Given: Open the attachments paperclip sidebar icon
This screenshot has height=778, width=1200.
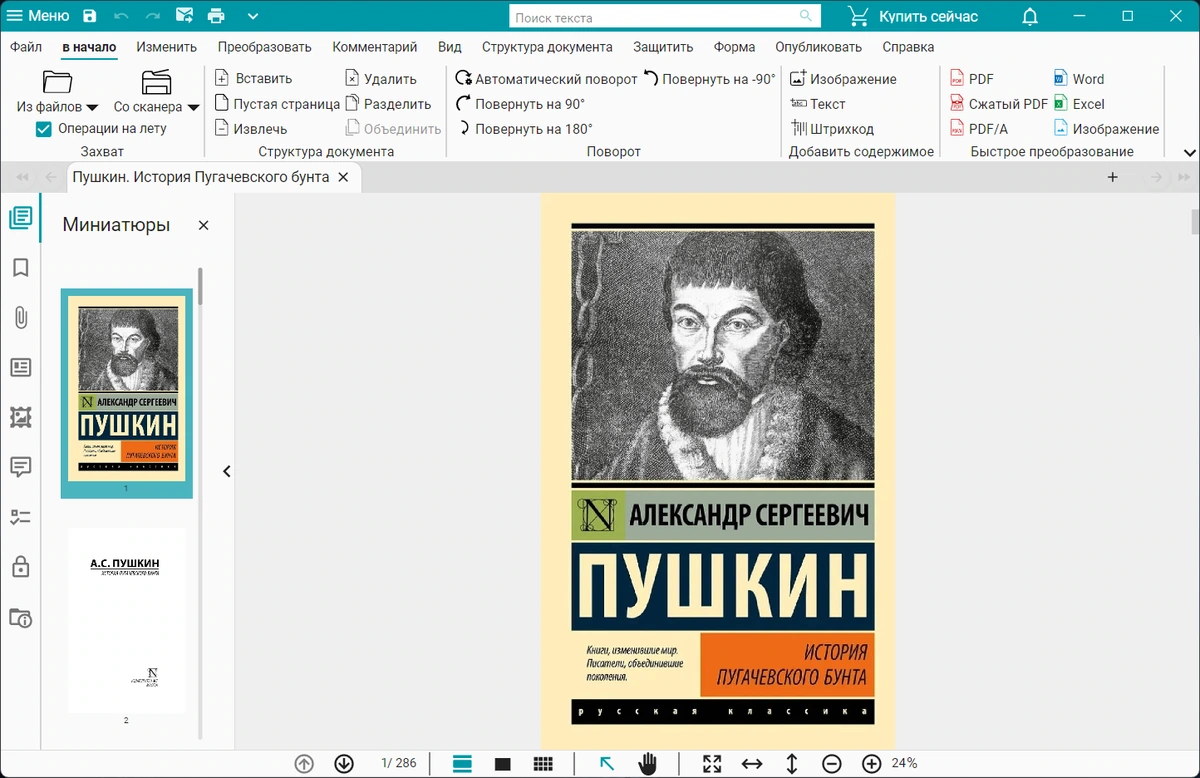Looking at the screenshot, I should point(20,317).
